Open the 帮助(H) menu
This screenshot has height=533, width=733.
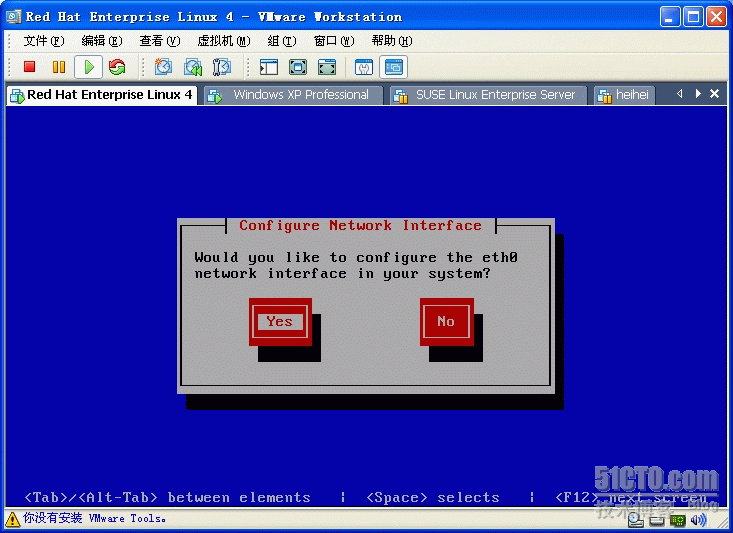(x=392, y=41)
